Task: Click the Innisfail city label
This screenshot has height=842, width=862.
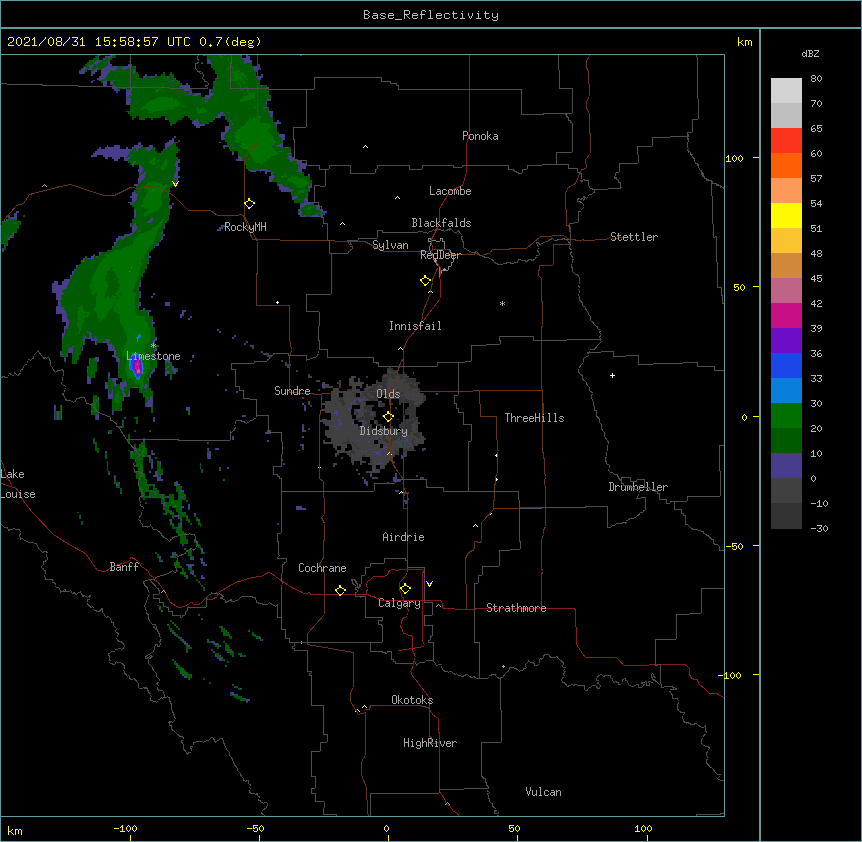Action: (x=415, y=326)
